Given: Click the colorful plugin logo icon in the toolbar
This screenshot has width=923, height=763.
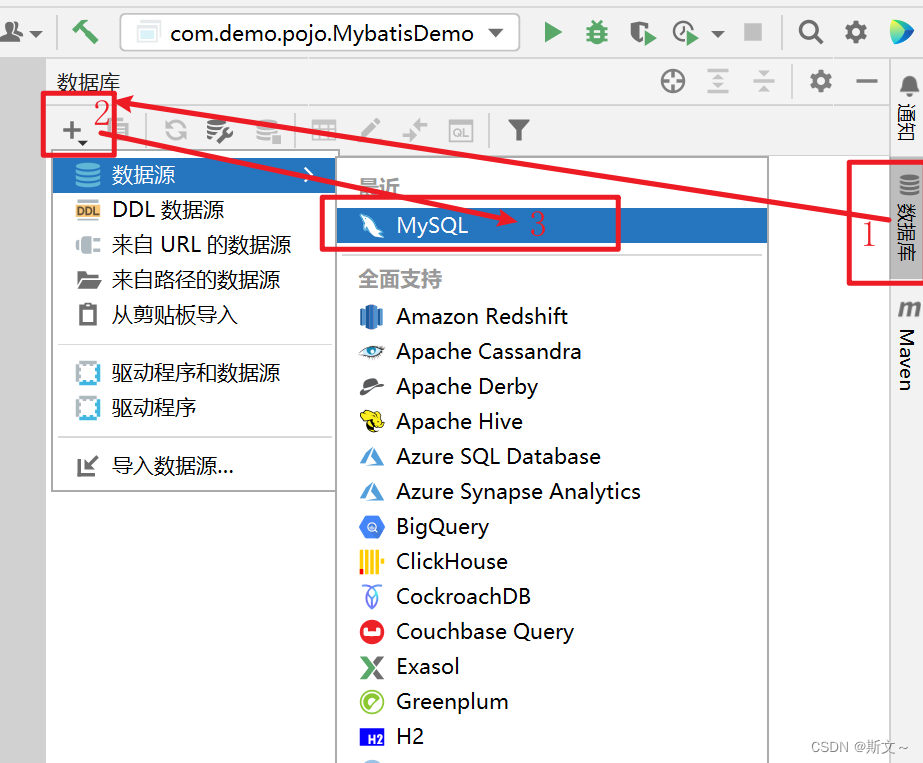Looking at the screenshot, I should click(901, 32).
